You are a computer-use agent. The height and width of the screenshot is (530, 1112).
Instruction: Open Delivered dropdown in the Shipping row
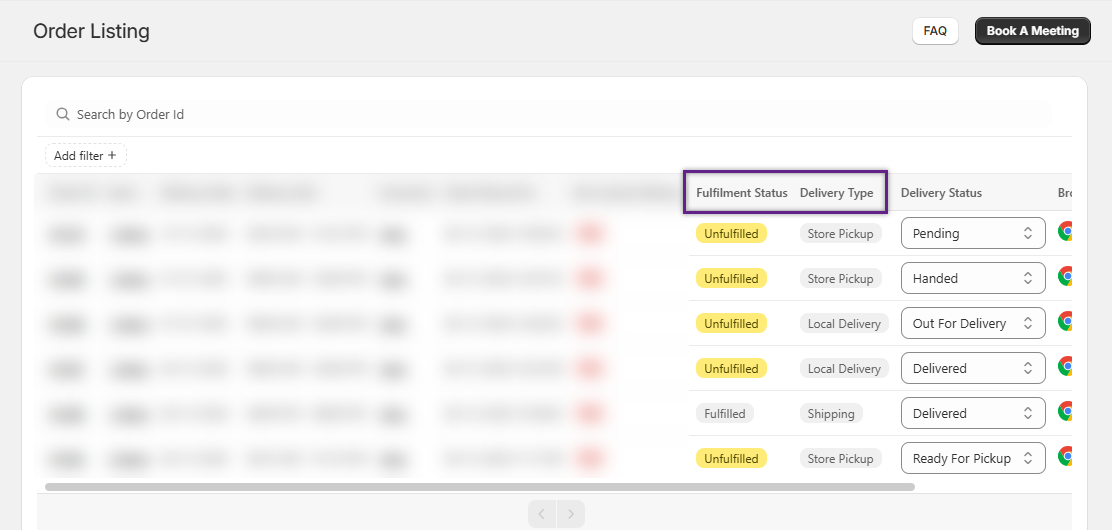pyautogui.click(x=972, y=413)
